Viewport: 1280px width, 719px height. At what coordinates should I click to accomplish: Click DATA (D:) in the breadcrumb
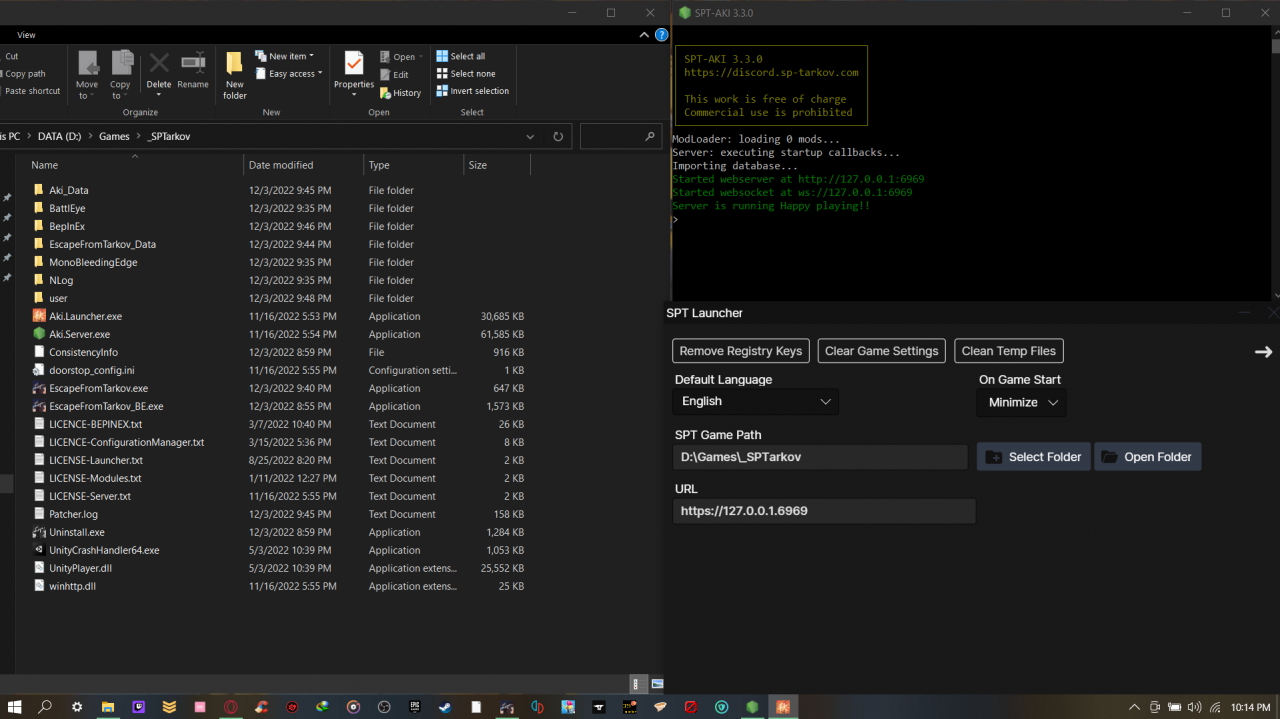[60, 136]
